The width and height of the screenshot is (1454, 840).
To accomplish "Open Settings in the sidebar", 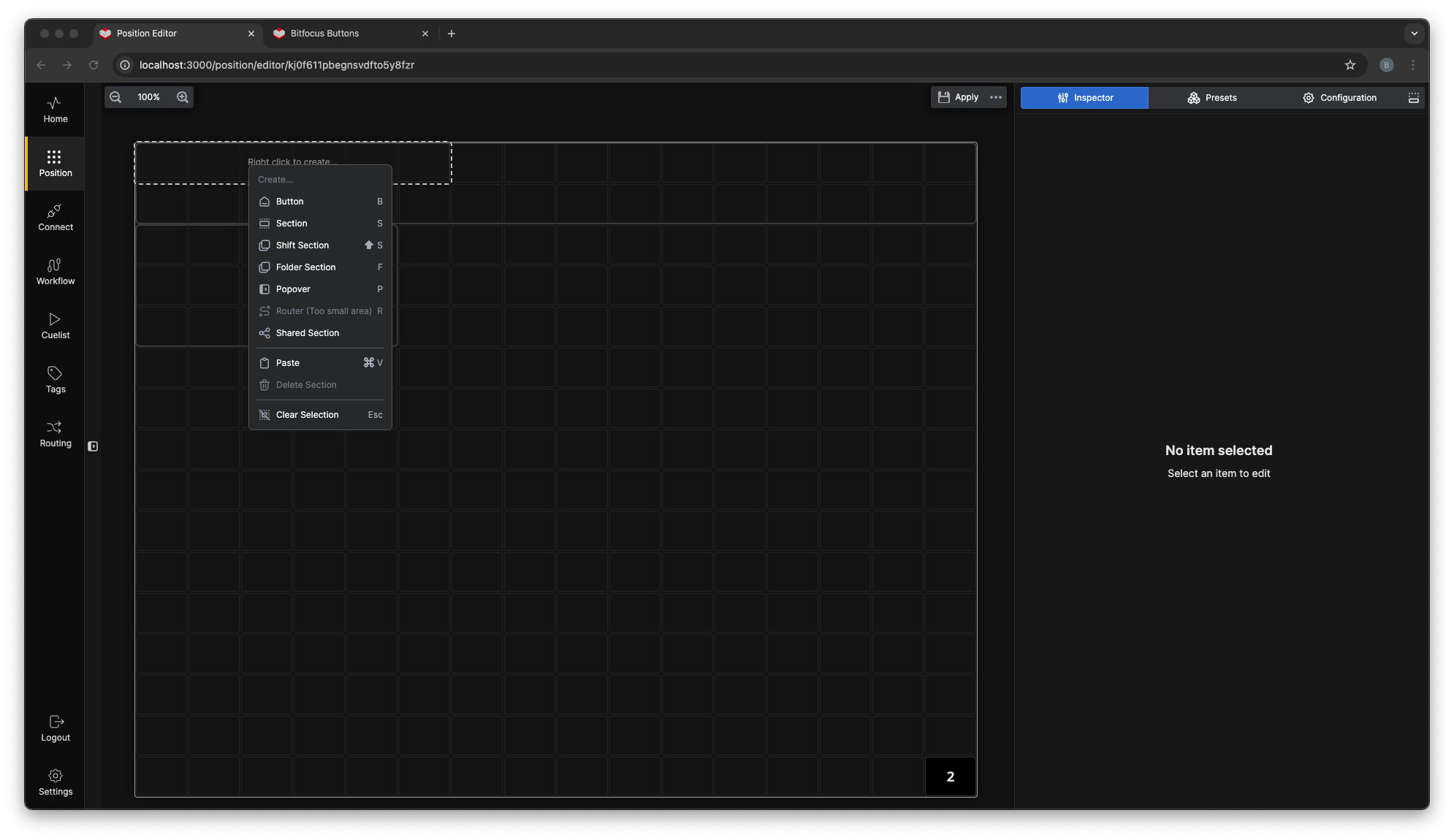I will pyautogui.click(x=55, y=782).
